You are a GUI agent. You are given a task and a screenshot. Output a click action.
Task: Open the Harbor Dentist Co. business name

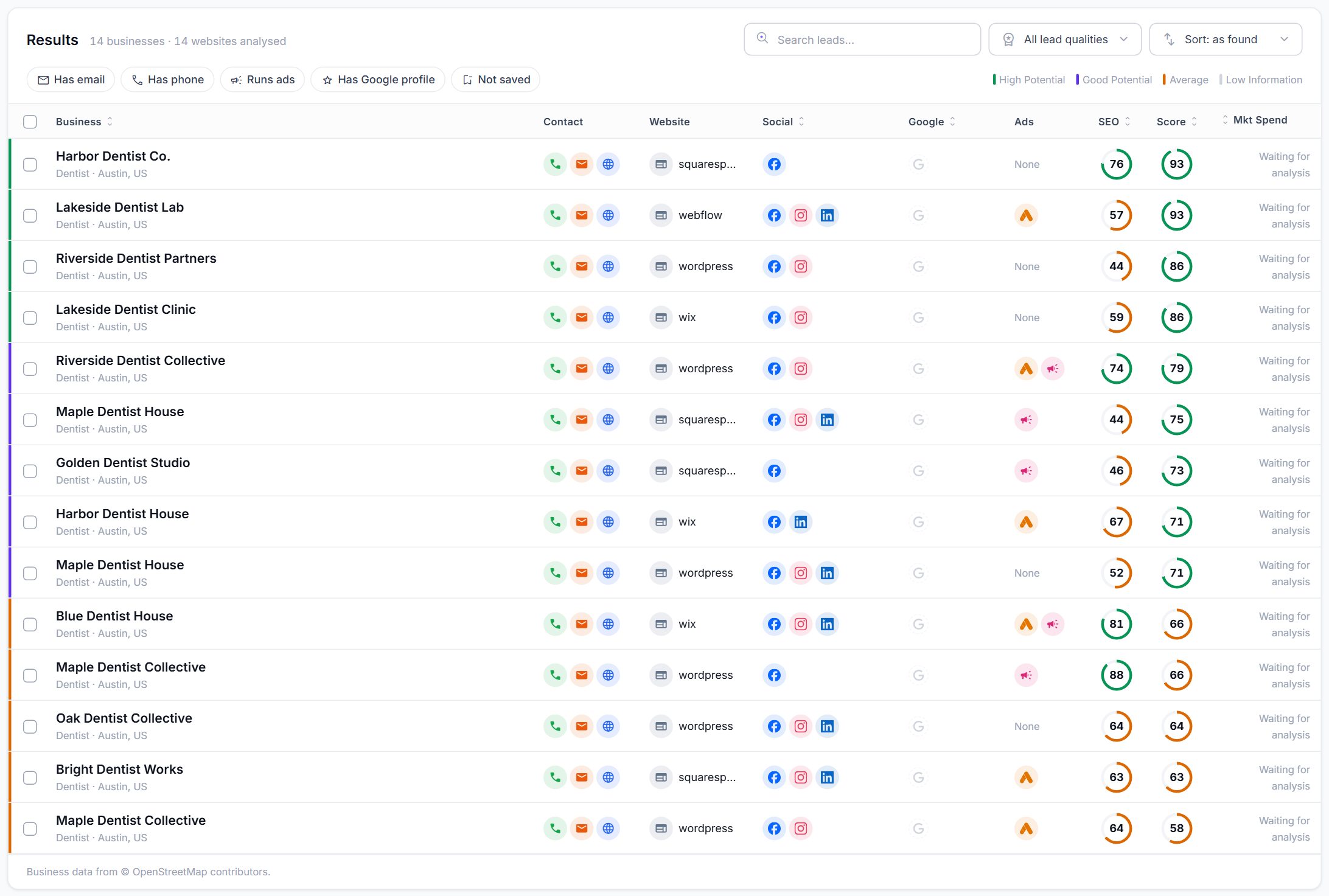113,156
